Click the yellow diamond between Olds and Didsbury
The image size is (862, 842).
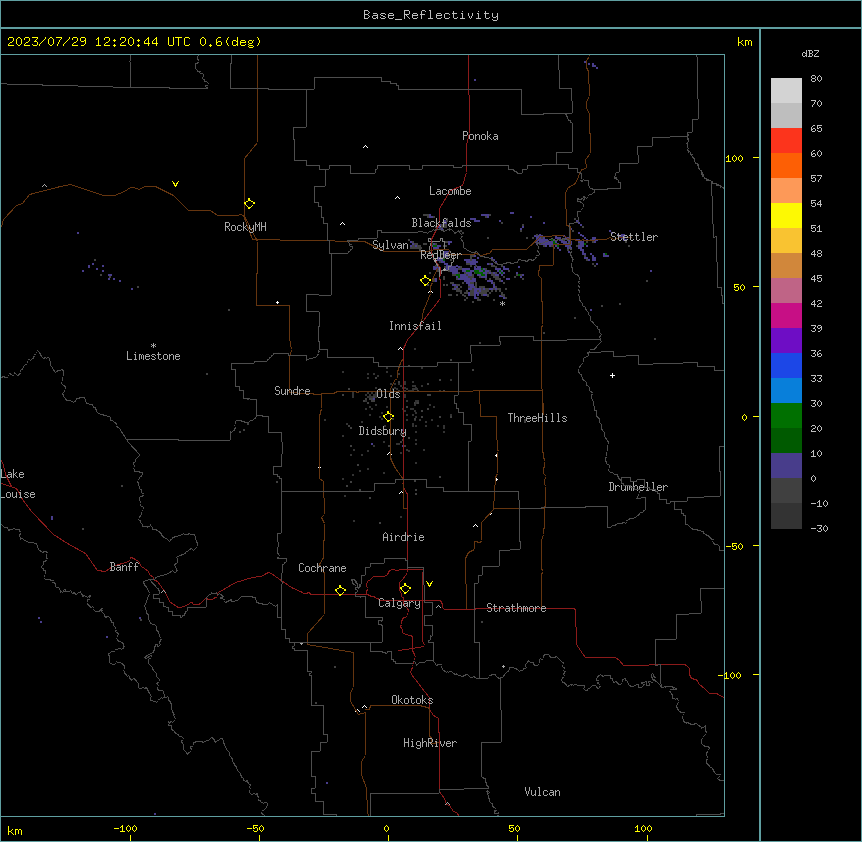coord(388,417)
